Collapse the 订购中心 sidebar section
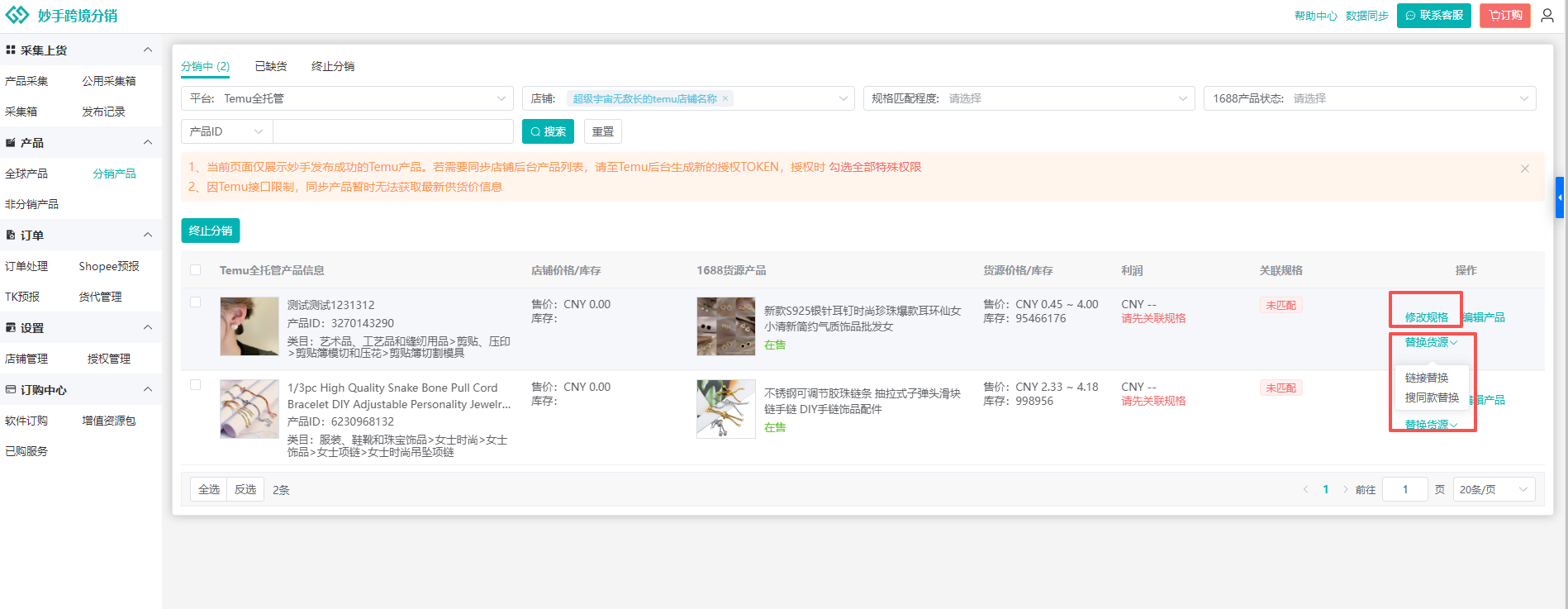Viewport: 1568px width, 609px height. tap(148, 390)
